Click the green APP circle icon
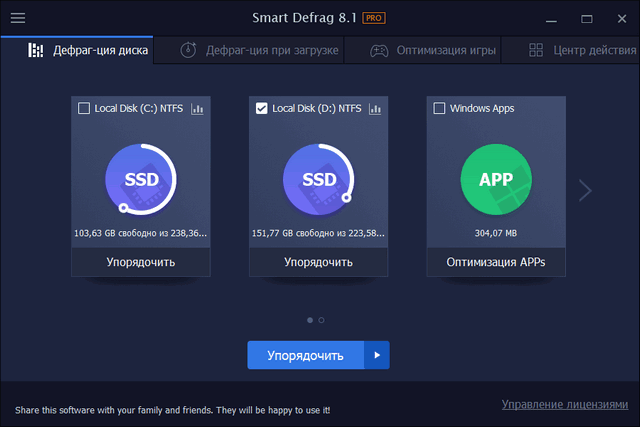This screenshot has height=427, width=640. pyautogui.click(x=496, y=179)
